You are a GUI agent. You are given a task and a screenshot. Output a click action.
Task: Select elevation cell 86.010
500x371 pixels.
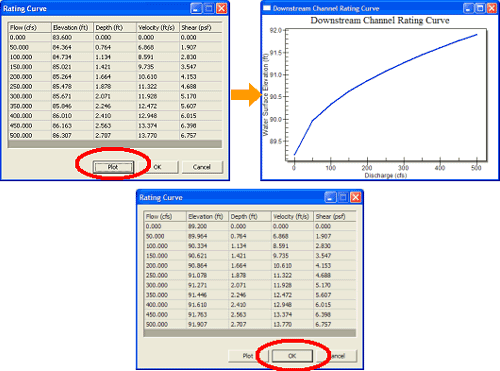[x=72, y=116]
